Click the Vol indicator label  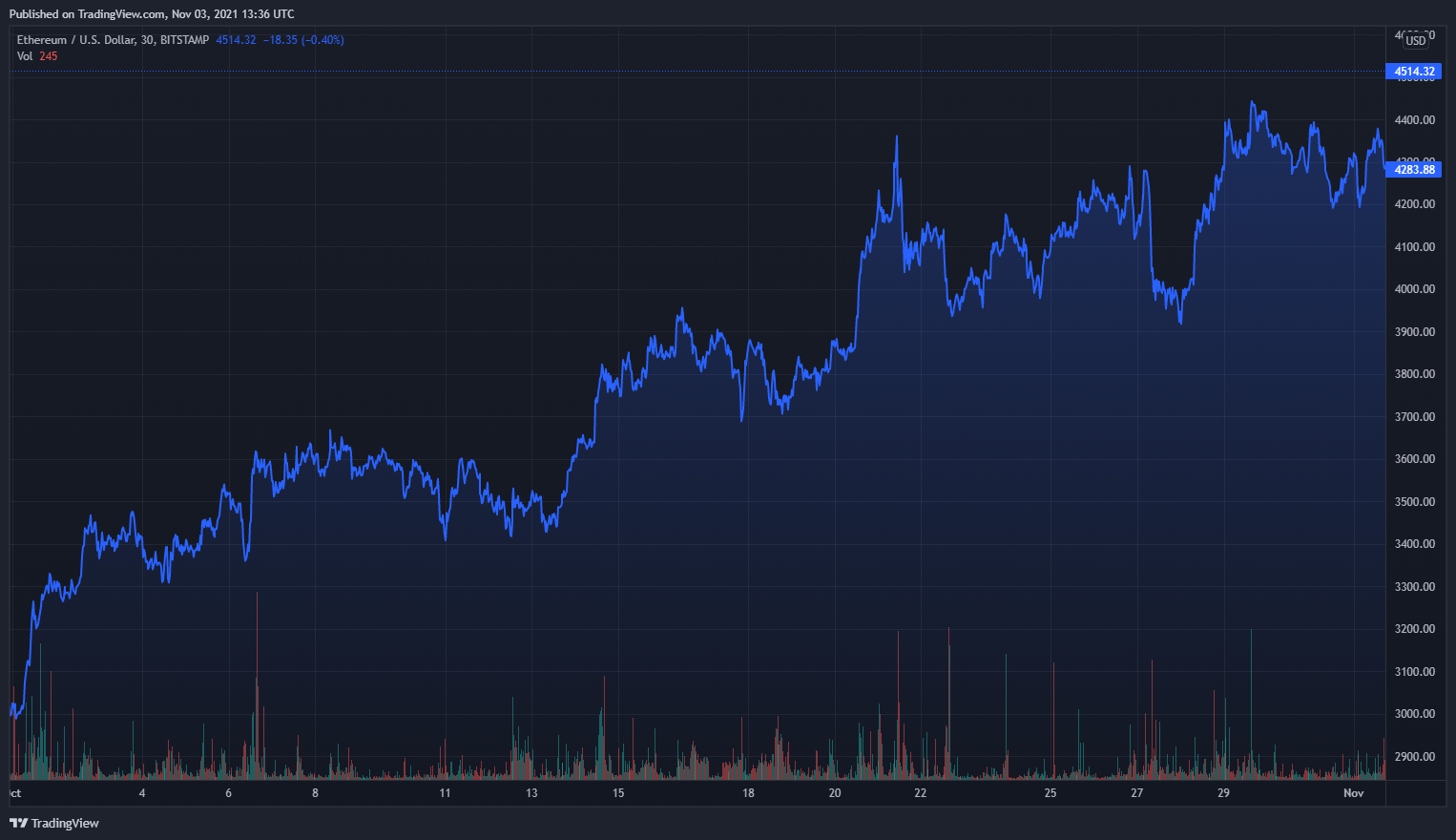pos(25,56)
